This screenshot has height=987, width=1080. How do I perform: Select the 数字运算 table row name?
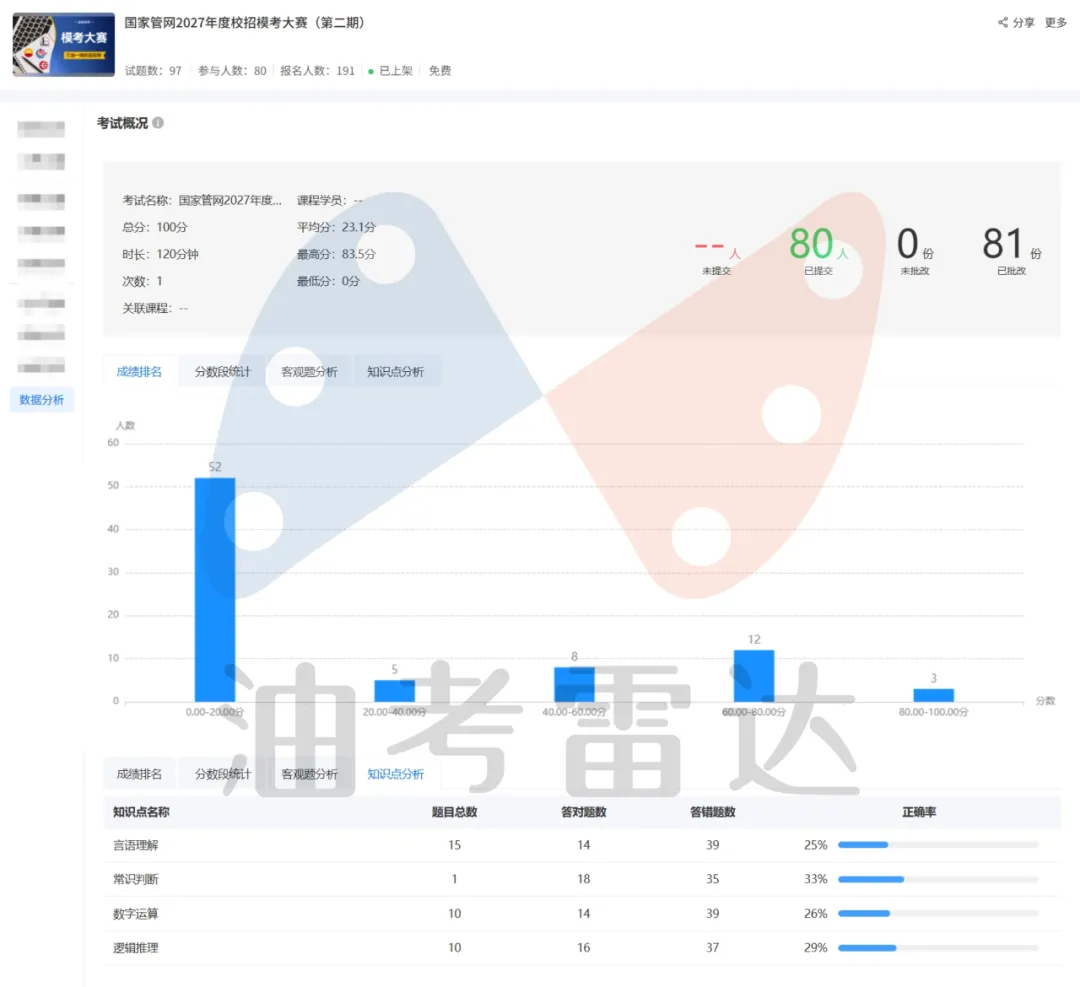coord(136,913)
